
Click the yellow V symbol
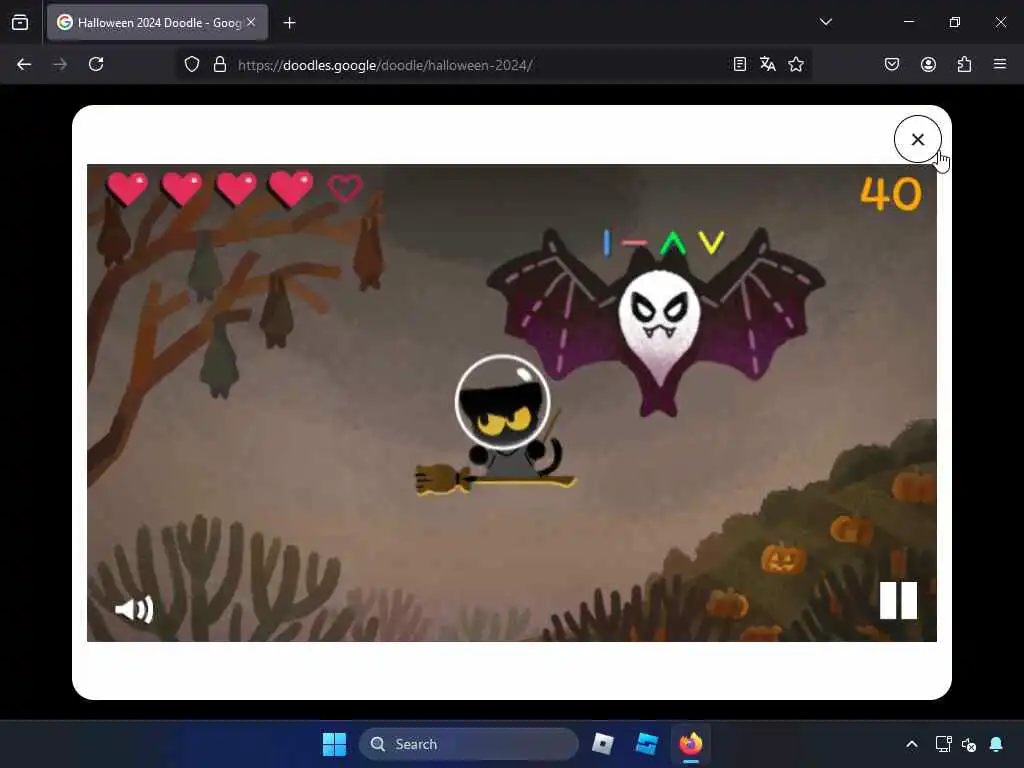click(711, 242)
